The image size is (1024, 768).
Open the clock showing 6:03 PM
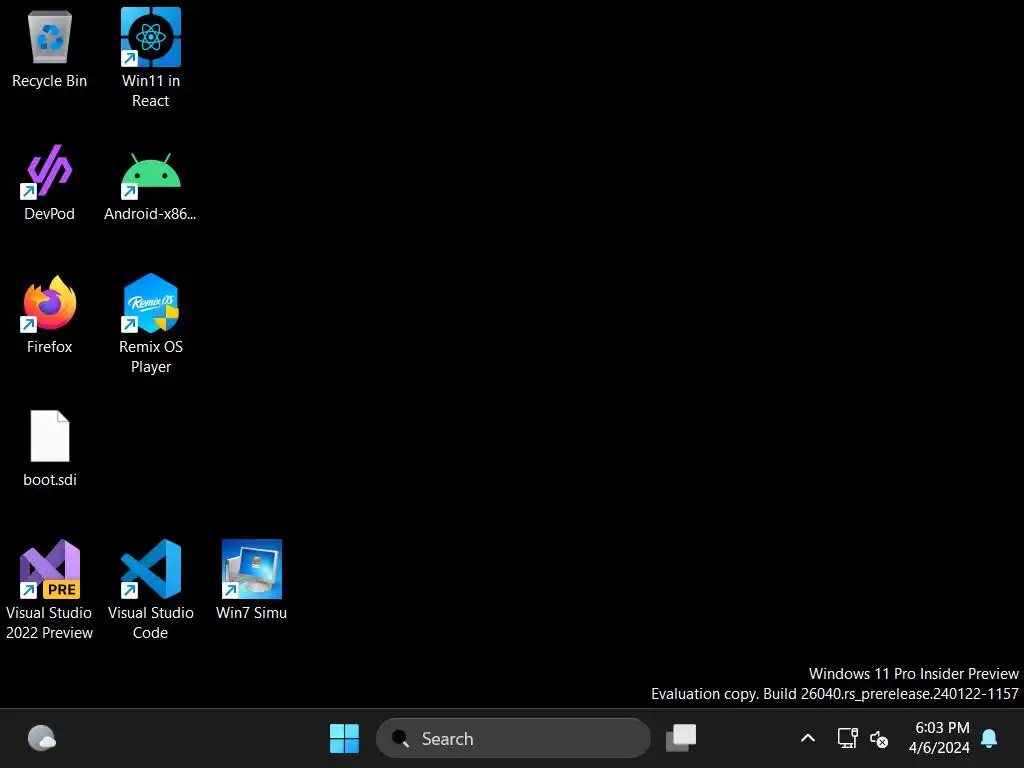coord(939,738)
